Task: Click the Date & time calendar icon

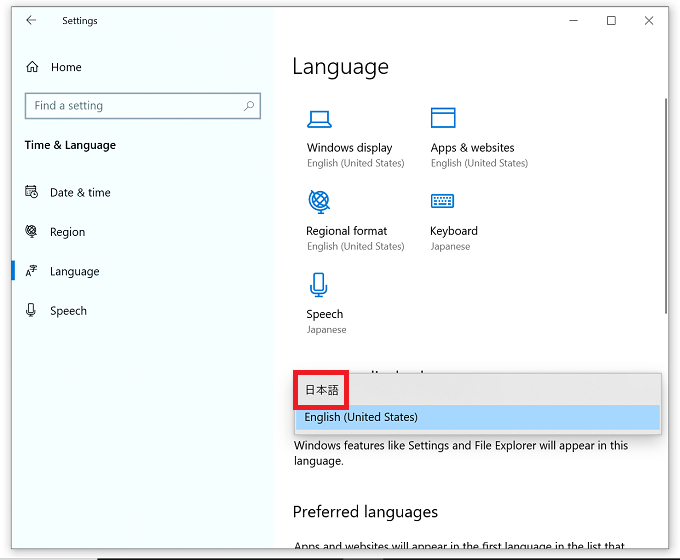Action: [x=31, y=192]
